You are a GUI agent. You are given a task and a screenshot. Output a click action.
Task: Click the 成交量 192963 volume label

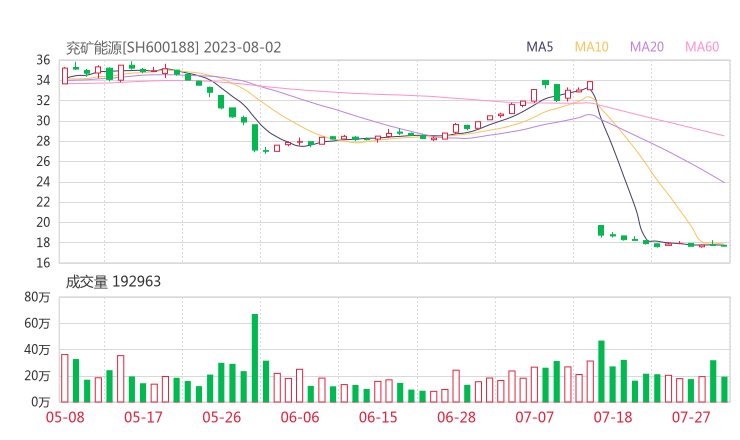pos(113,282)
